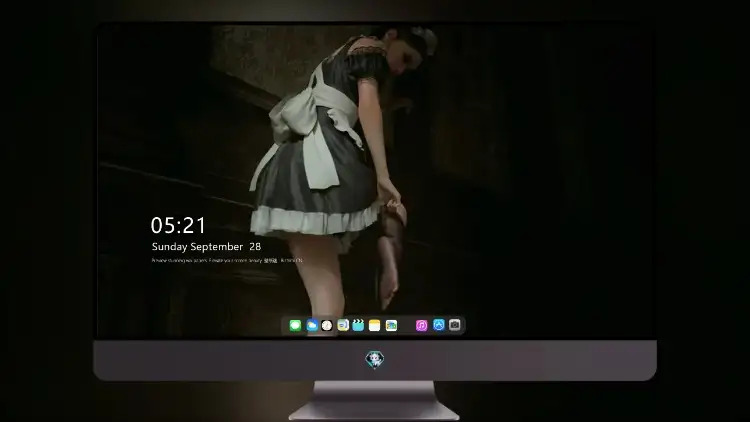
Task: Open the teal clapperboard video app
Action: pyautogui.click(x=358, y=325)
